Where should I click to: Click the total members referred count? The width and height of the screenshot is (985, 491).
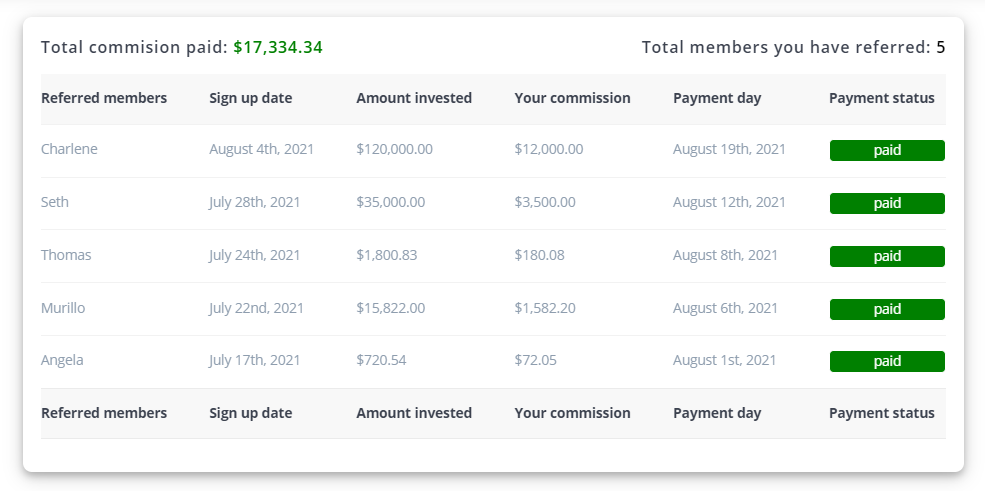pyautogui.click(x=940, y=48)
